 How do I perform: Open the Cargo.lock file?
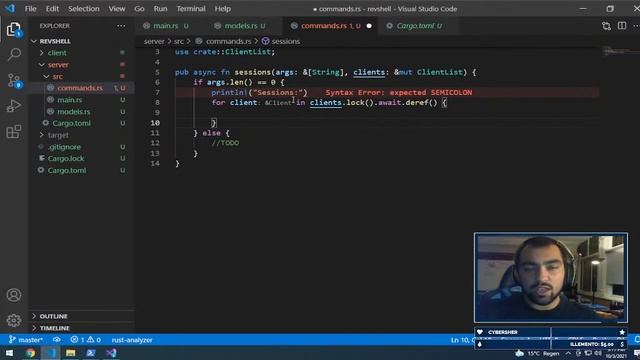click(66, 158)
